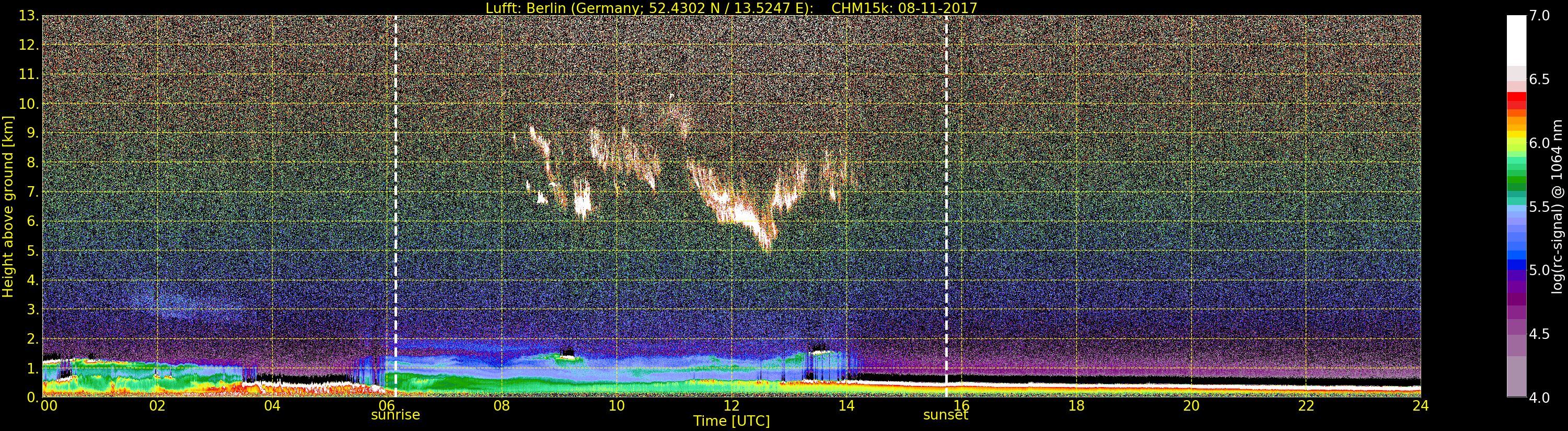Click the time-axis tick label '14'

(x=846, y=405)
